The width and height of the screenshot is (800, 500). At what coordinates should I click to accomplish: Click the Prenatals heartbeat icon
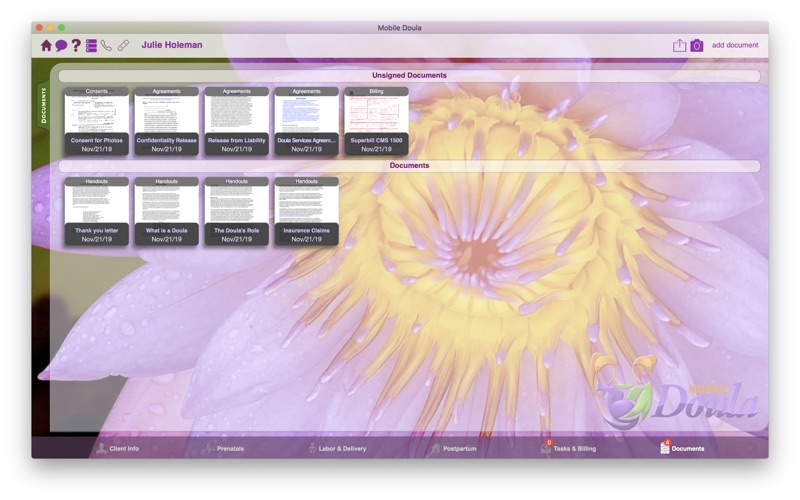point(208,449)
